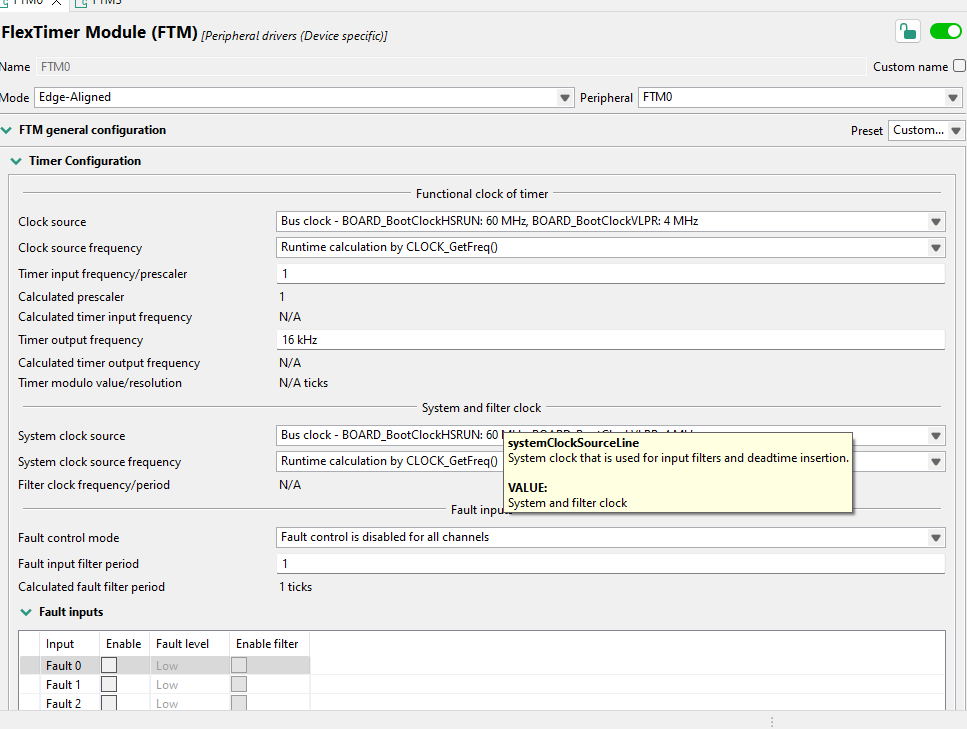Image resolution: width=967 pixels, height=729 pixels.
Task: Check the Enable checkbox for Fault 0
Action: pyautogui.click(x=109, y=665)
